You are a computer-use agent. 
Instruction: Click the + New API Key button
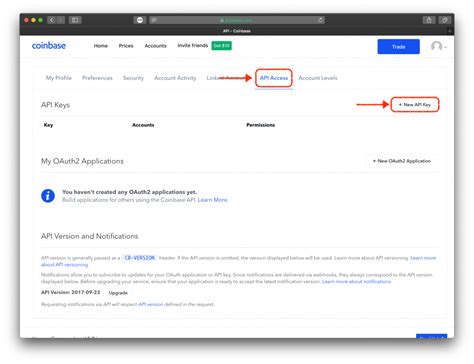tap(415, 105)
